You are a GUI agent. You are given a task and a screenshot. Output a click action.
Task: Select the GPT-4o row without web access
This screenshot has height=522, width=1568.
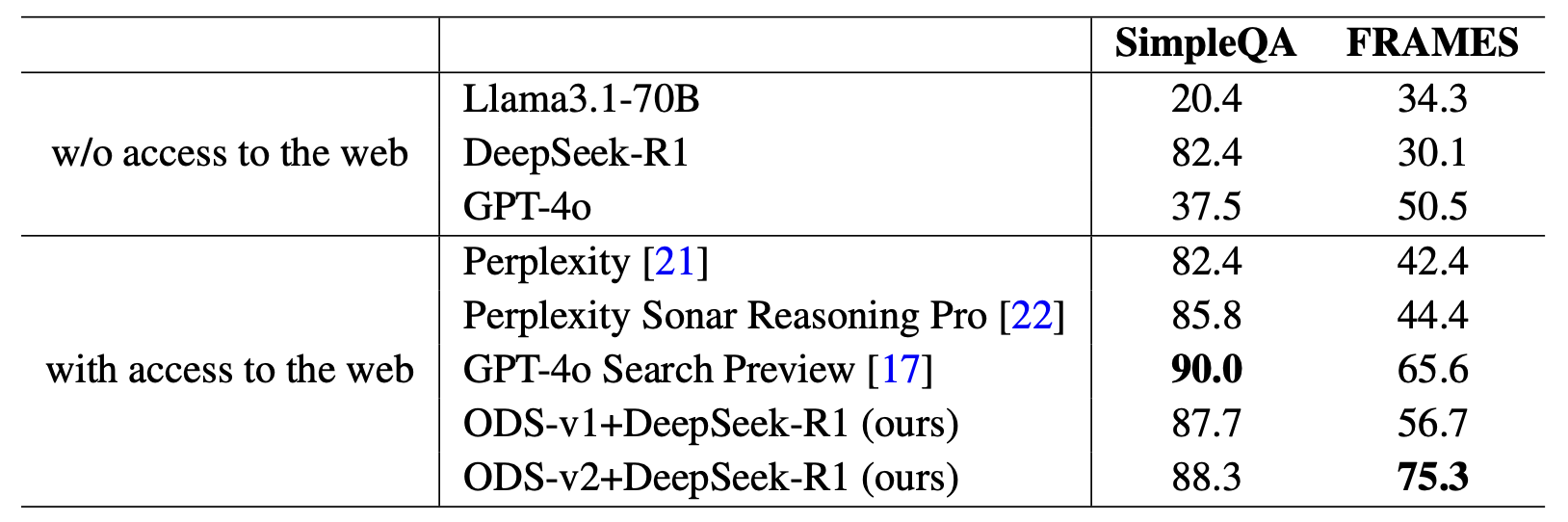pyautogui.click(x=526, y=207)
